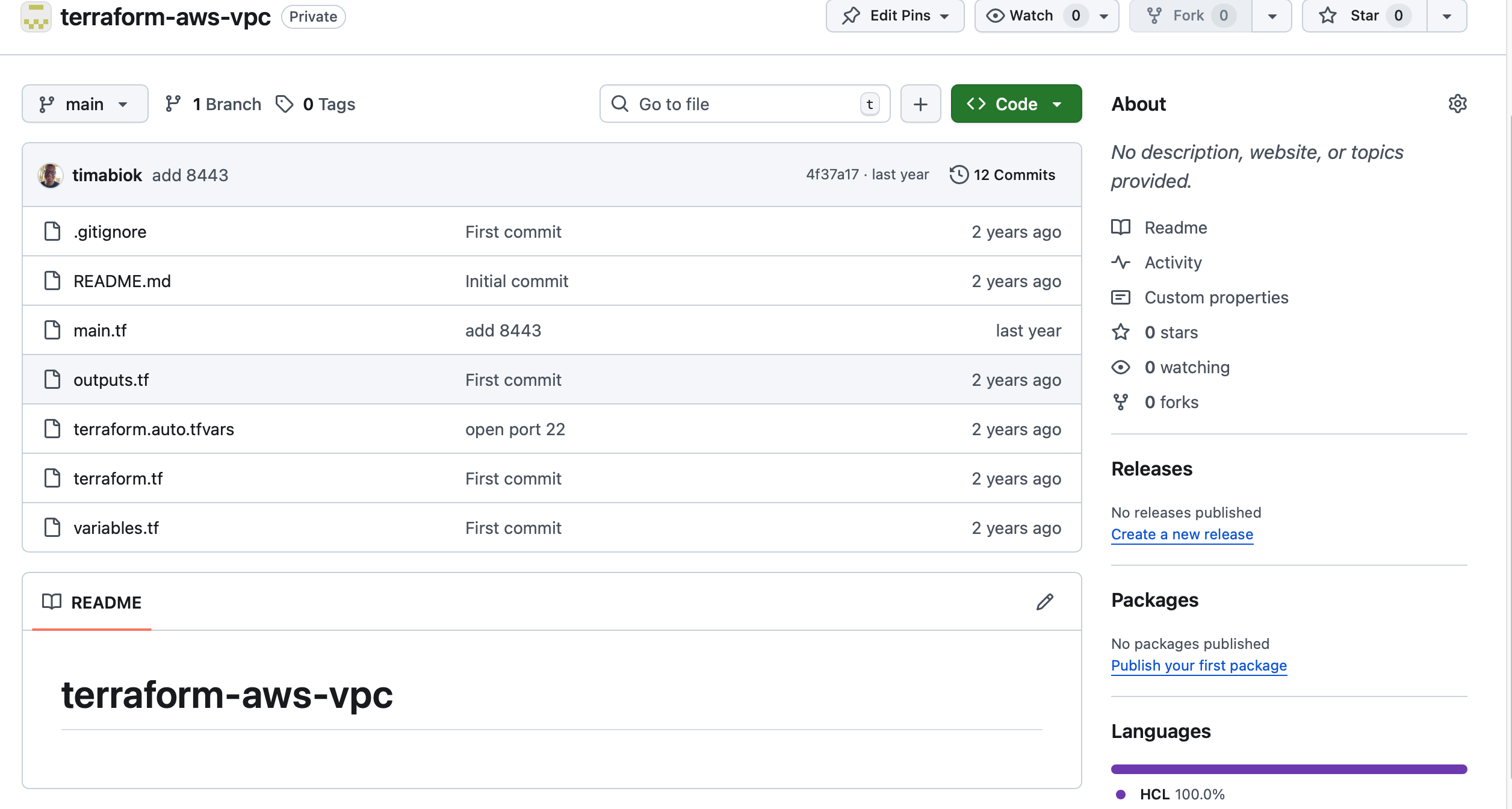The width and height of the screenshot is (1512, 809).
Task: Open 'Initial commit' message for README.md
Action: 516,281
